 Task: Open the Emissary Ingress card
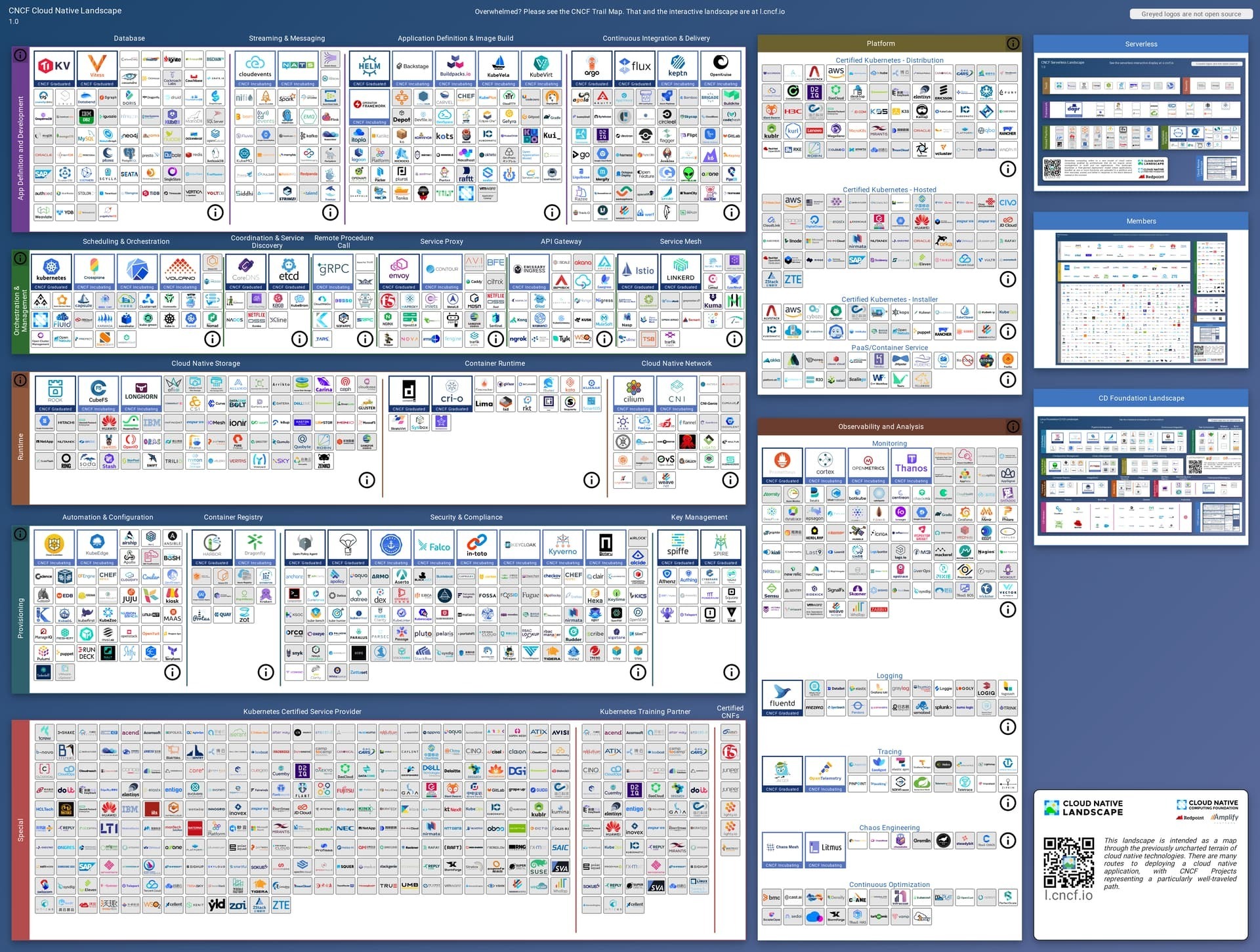529,272
